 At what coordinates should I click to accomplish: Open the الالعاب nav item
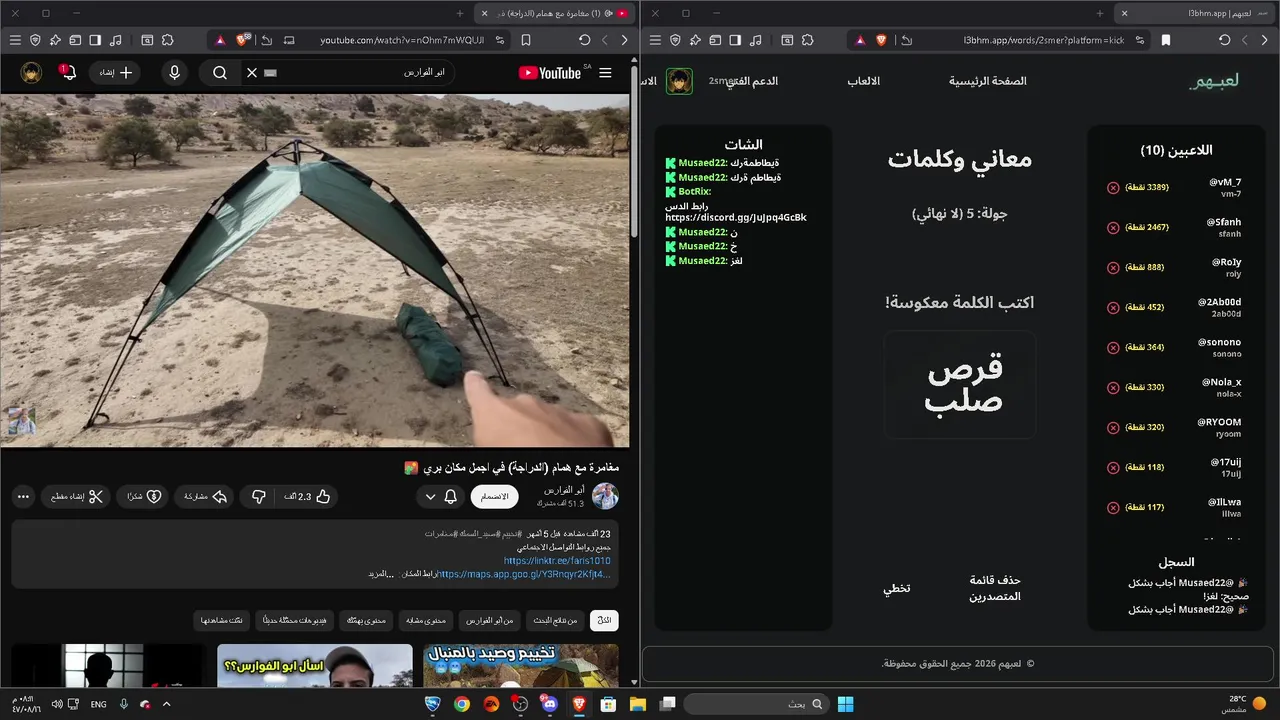[x=864, y=81]
